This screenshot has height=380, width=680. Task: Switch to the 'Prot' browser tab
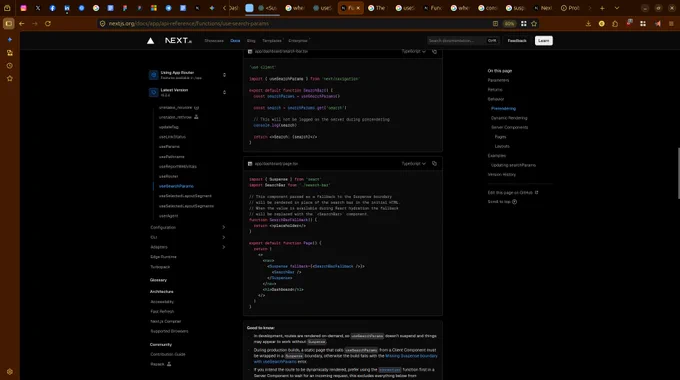[571, 8]
